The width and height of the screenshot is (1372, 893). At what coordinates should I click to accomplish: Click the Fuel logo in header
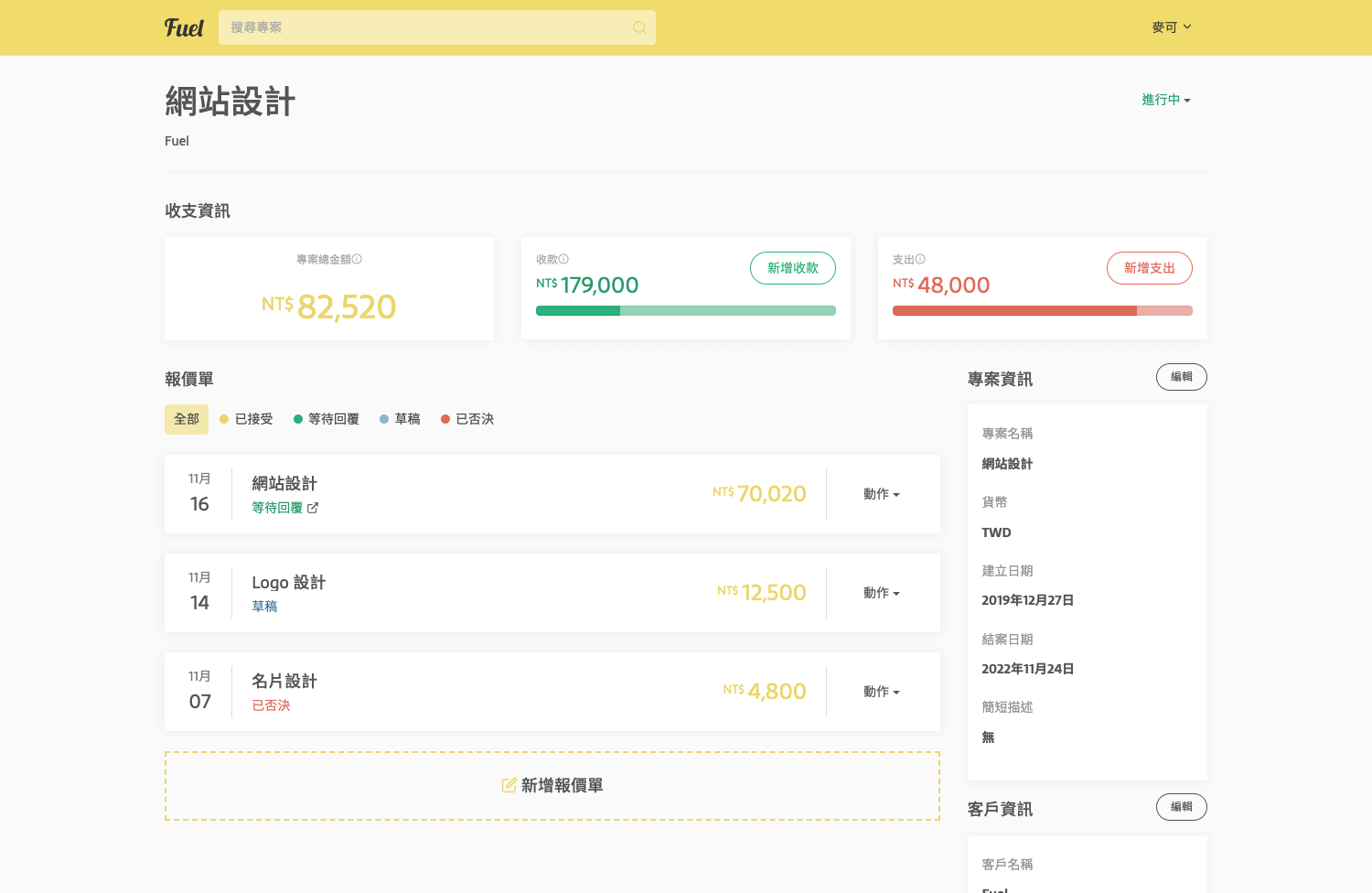click(184, 27)
